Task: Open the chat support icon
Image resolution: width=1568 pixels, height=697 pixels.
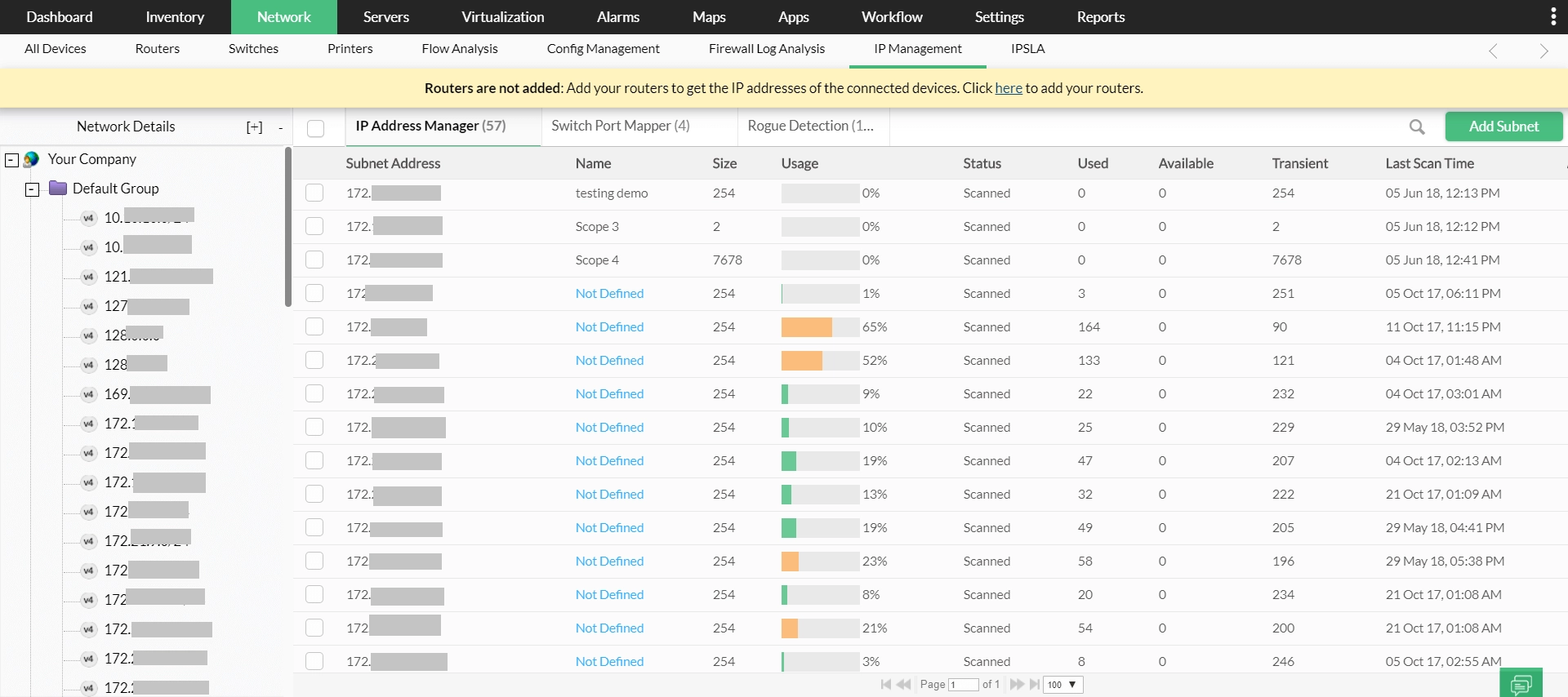Action: [1521, 683]
